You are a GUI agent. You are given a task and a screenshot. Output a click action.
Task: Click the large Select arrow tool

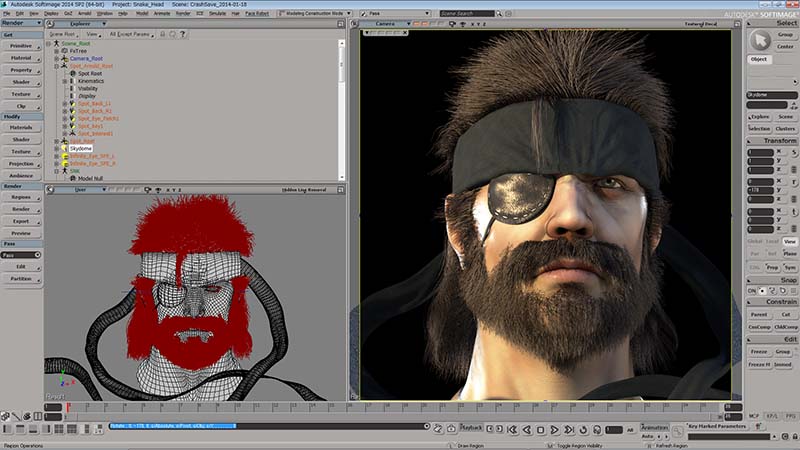pyautogui.click(x=760, y=40)
